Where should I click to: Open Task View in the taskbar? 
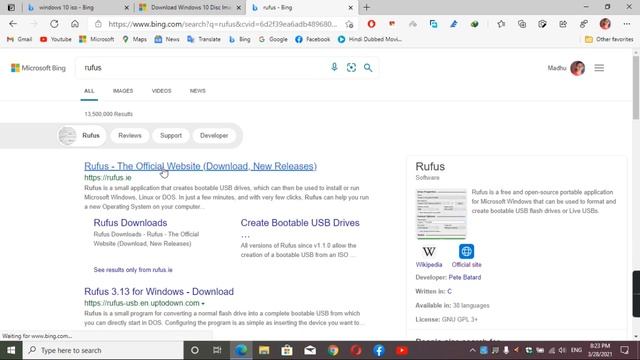[217, 350]
